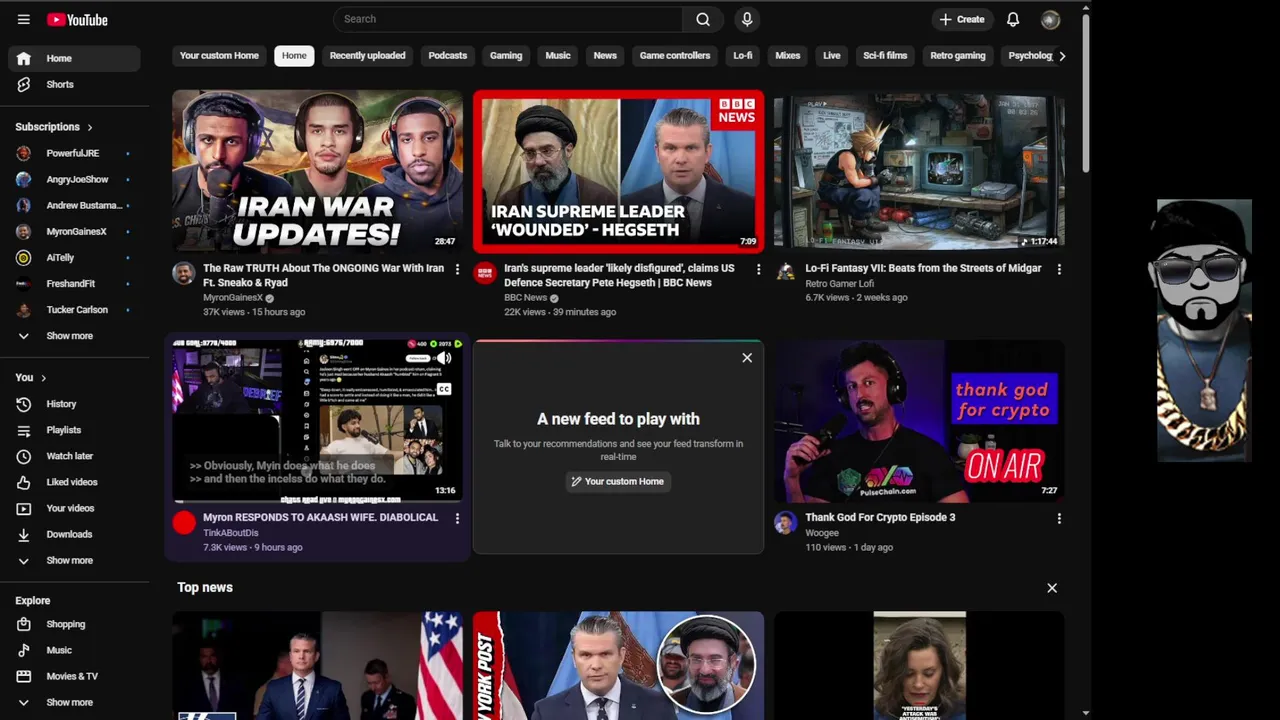This screenshot has height=720, width=1280.
Task: Open AngryJoeShow subscription channel
Action: (x=74, y=179)
